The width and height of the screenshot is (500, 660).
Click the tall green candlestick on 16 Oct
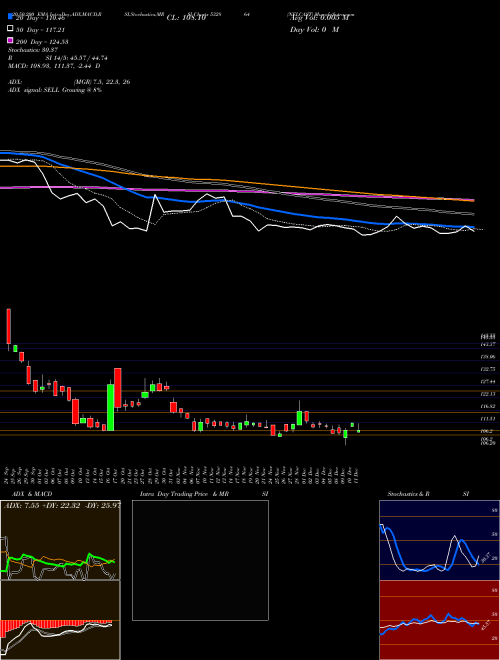[111, 406]
